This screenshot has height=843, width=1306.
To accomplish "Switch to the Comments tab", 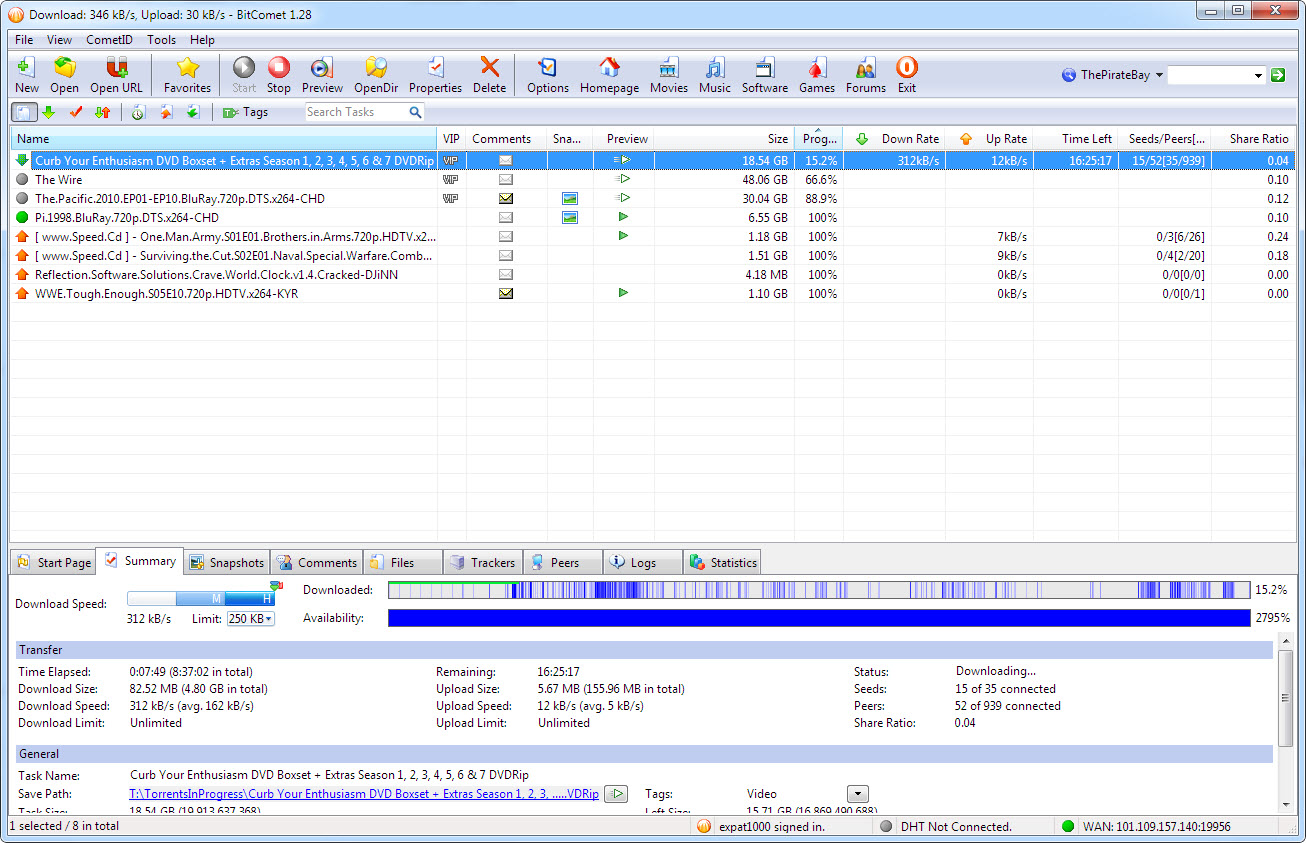I will (x=316, y=563).
